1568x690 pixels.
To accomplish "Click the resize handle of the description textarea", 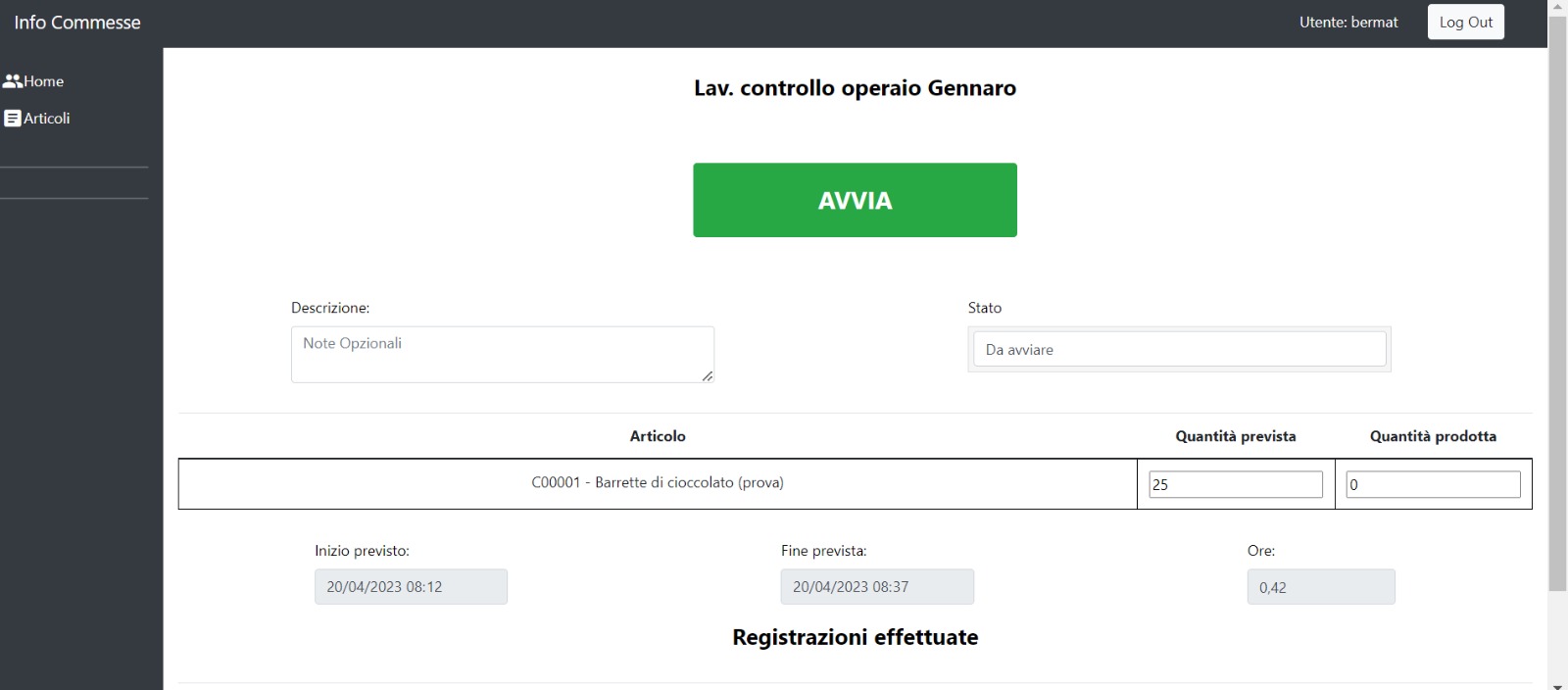I will [x=708, y=376].
